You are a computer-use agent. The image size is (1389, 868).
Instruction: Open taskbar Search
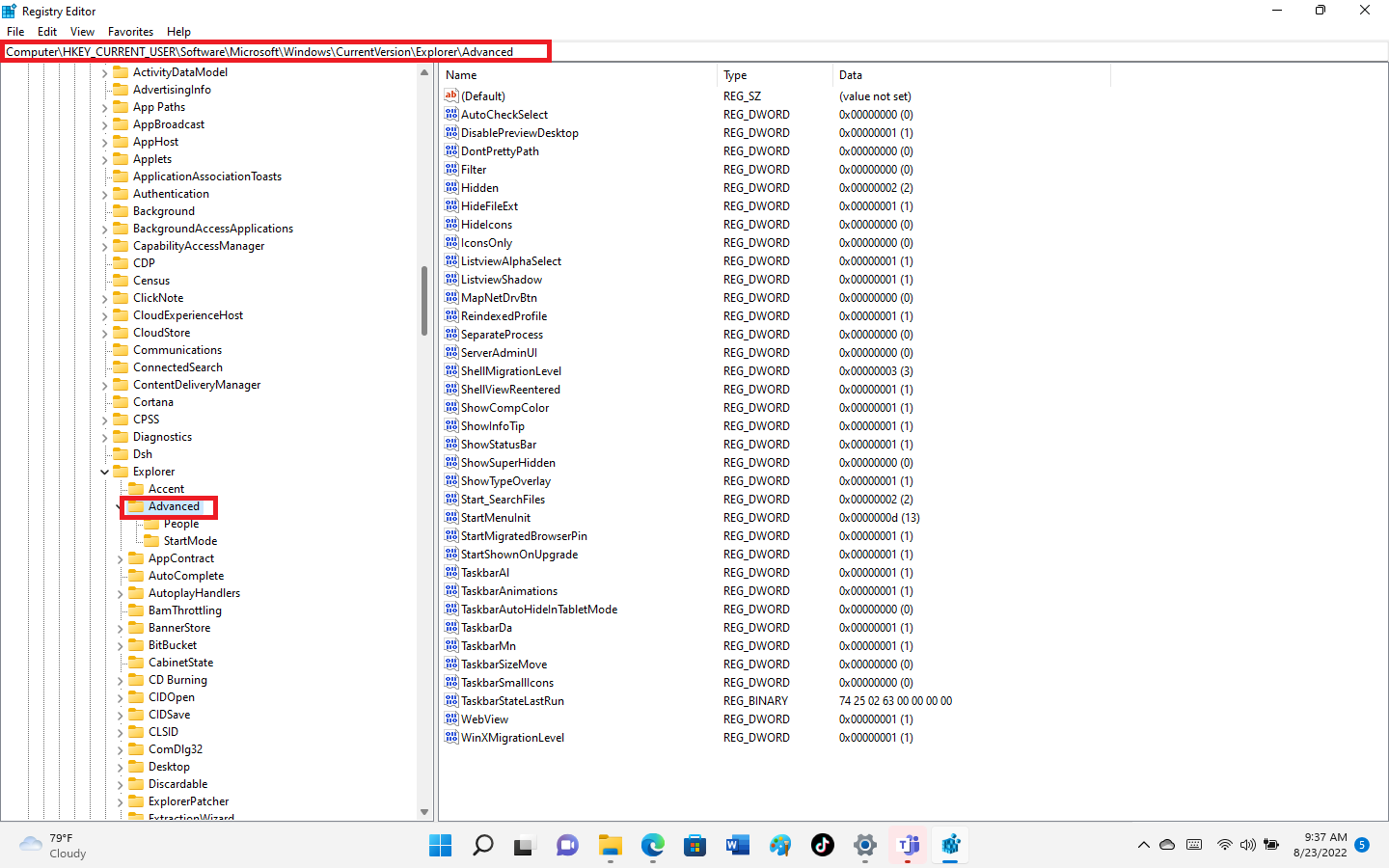(x=483, y=846)
